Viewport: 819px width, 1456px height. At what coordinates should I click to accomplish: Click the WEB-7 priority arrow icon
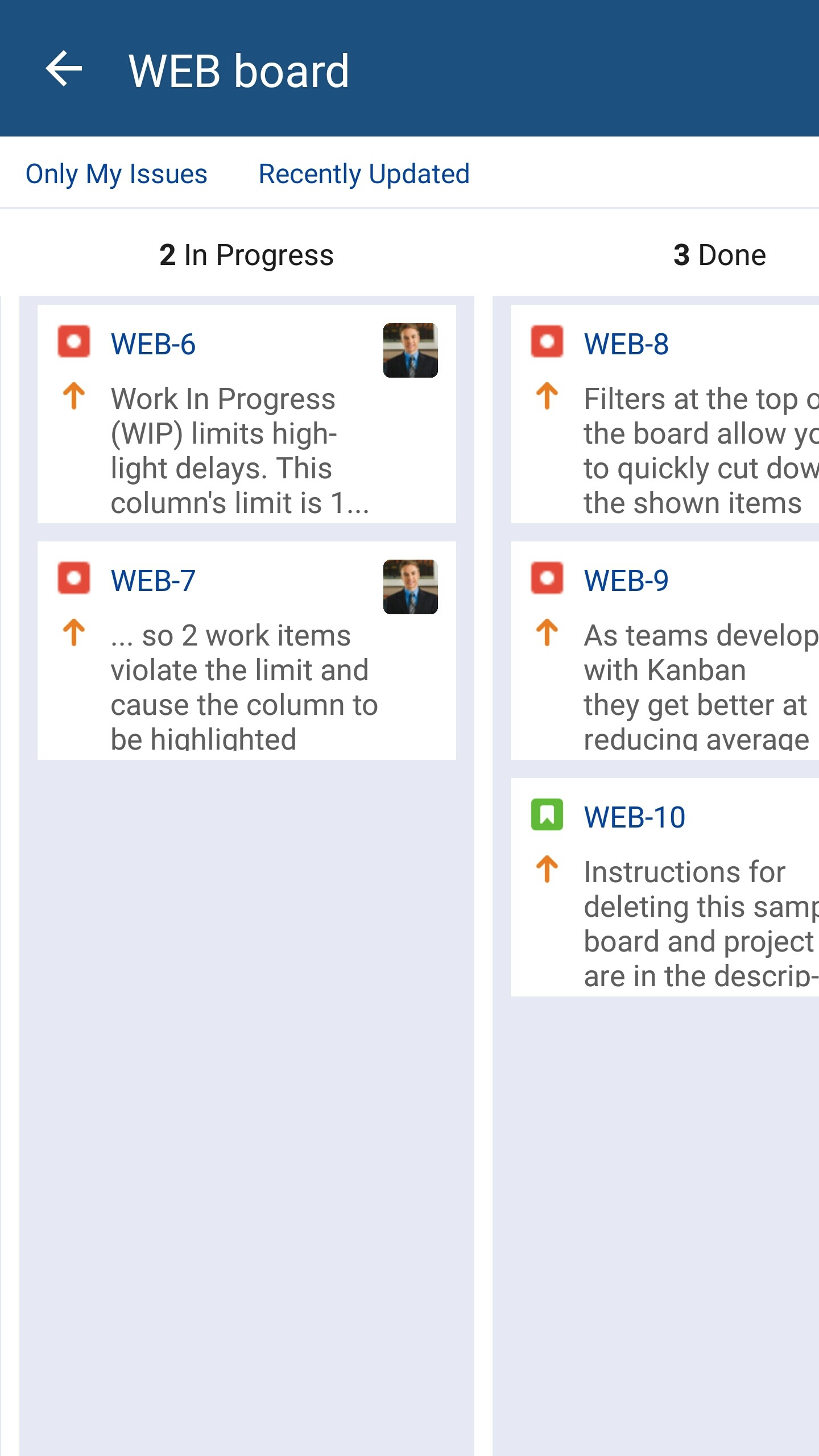74,632
